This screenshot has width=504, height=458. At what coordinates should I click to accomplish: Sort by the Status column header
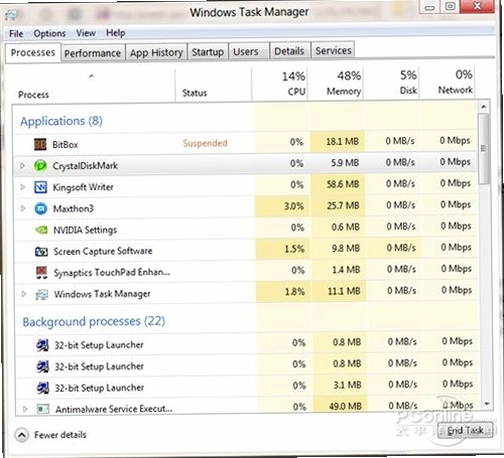pos(214,85)
